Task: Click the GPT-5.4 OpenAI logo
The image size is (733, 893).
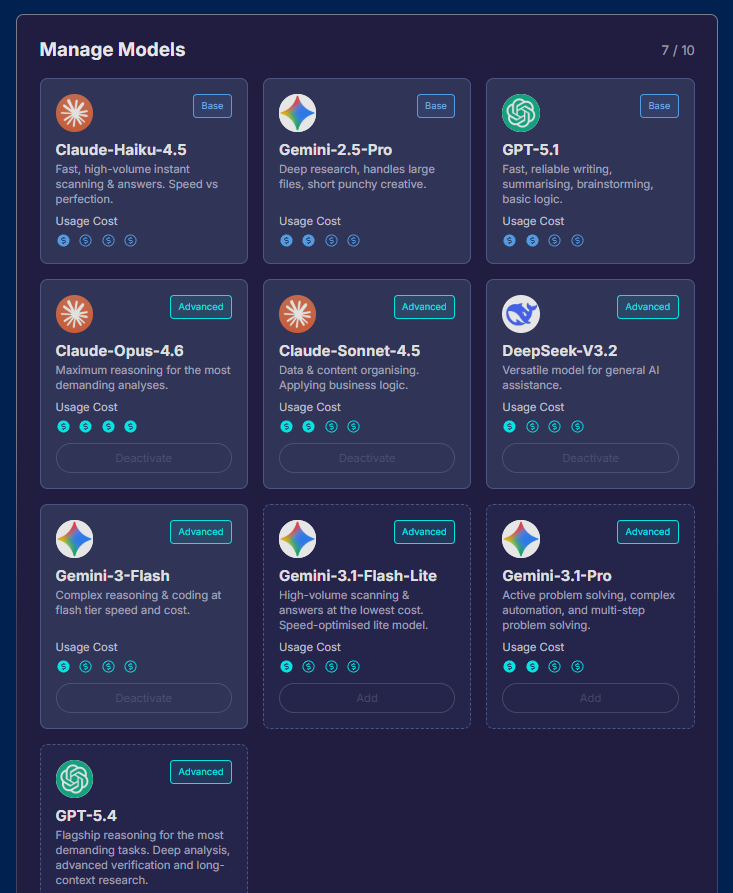Action: click(x=75, y=779)
